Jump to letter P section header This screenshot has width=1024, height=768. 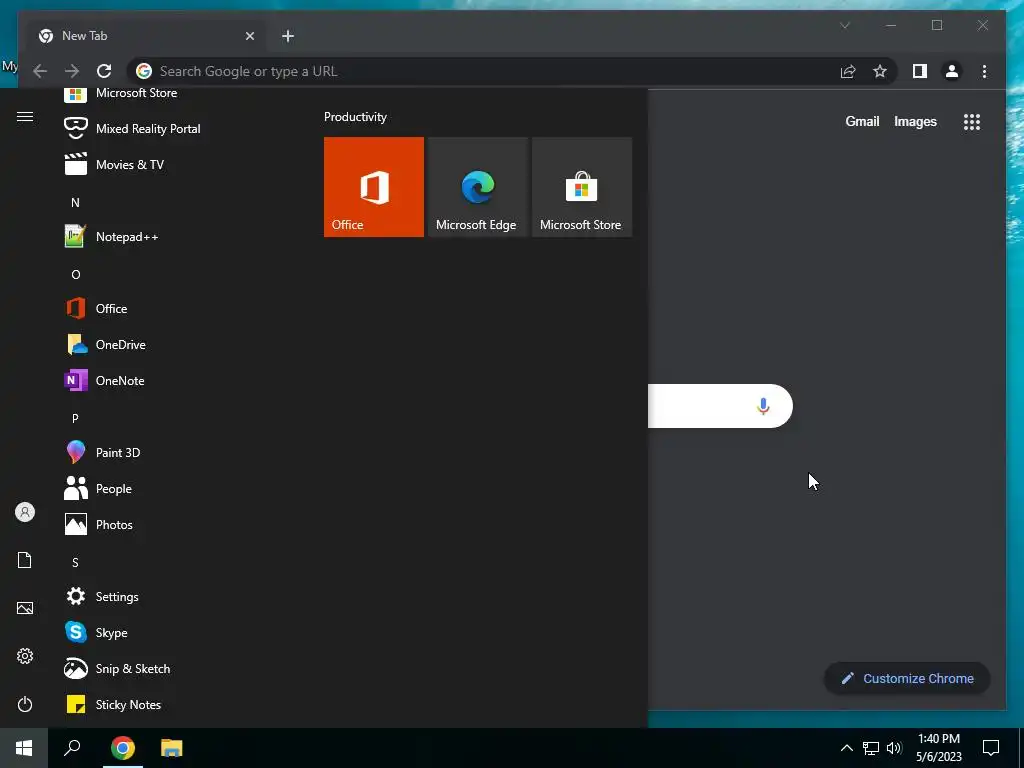75,418
